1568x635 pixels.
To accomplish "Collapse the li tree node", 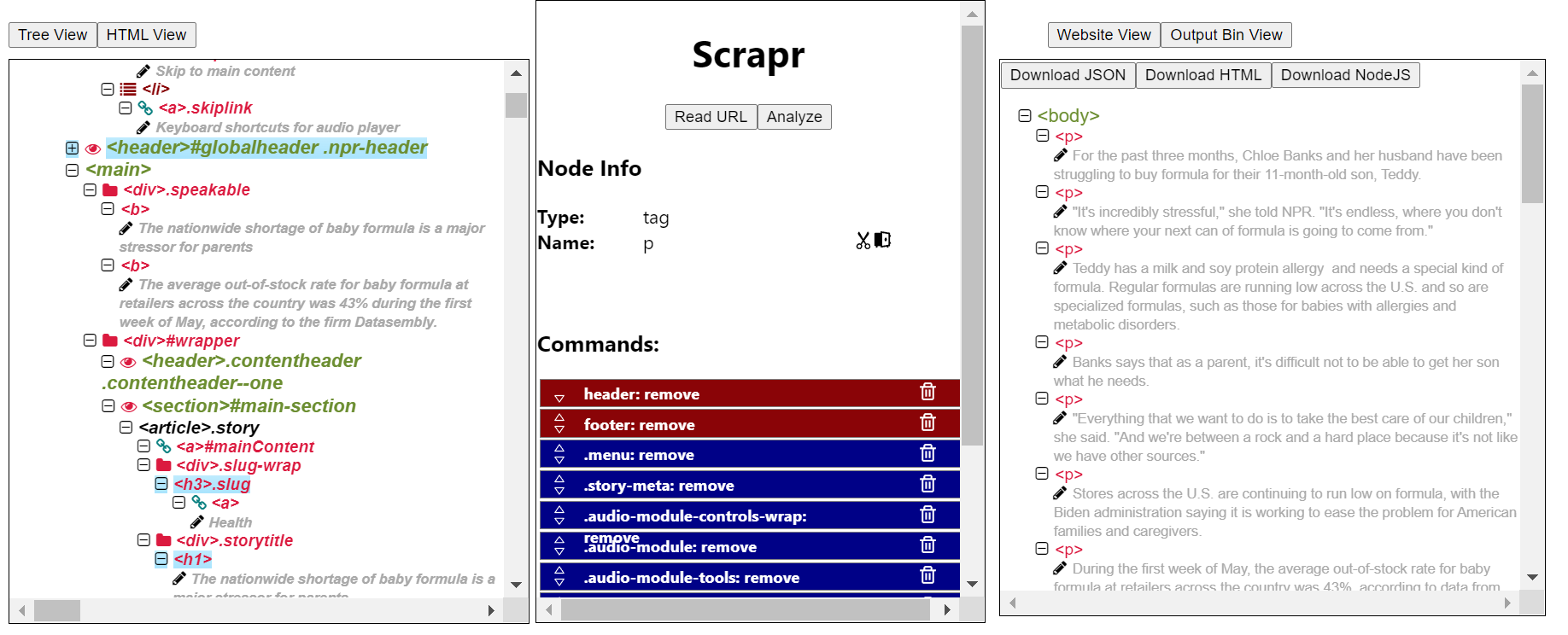I will click(108, 89).
